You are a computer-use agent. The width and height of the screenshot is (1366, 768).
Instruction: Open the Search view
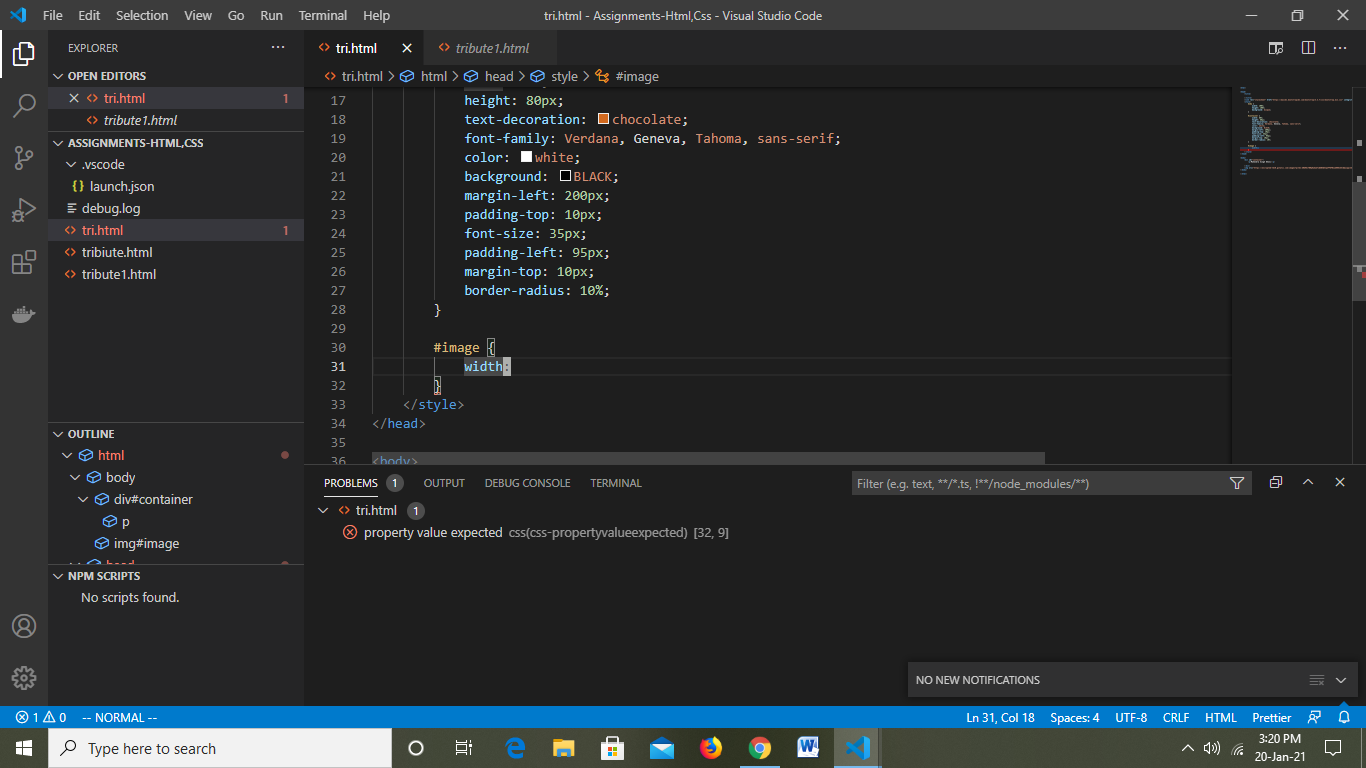click(x=24, y=106)
